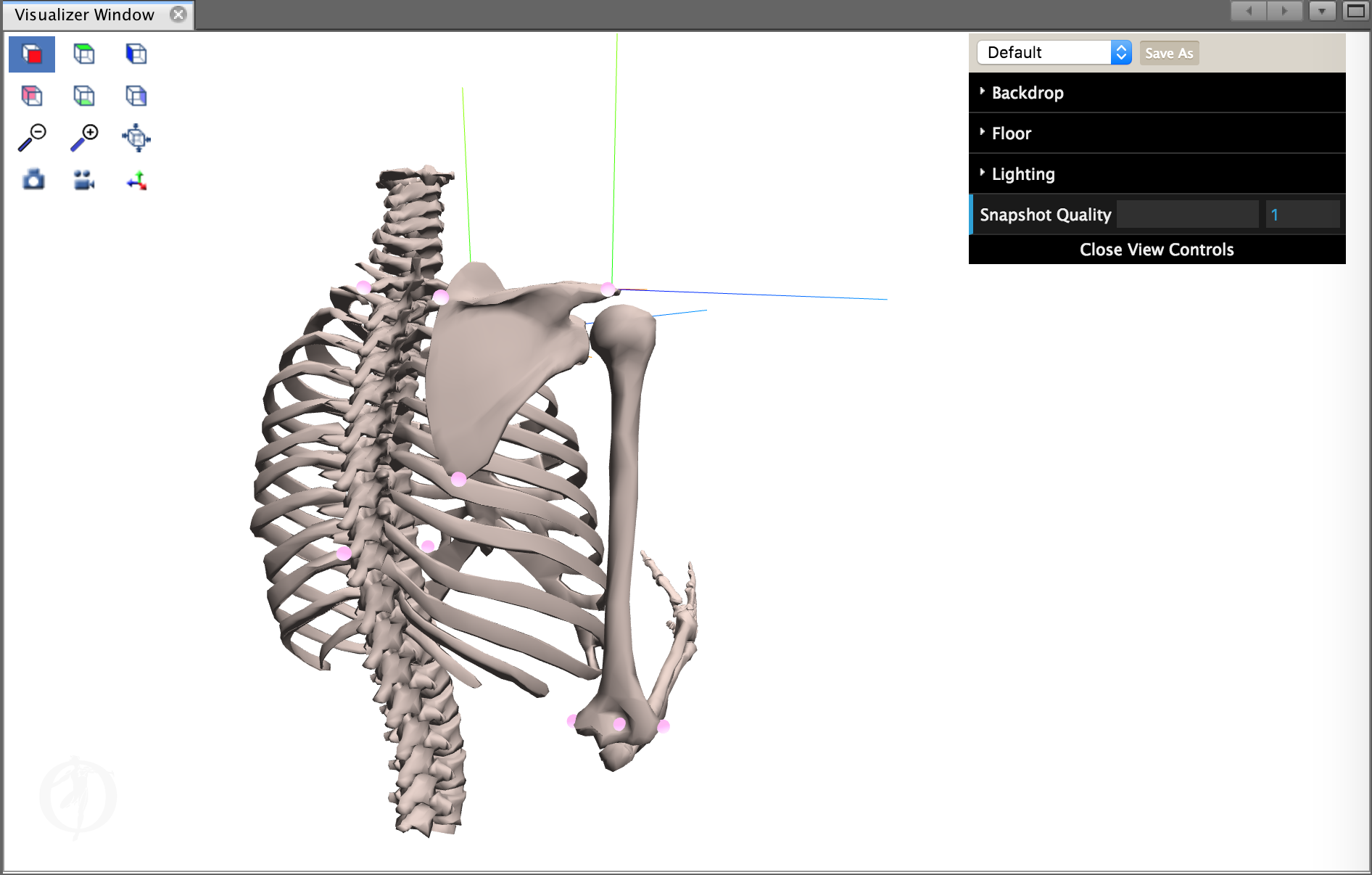Screen dimensions: 1372x875
Task: Expand the Lighting section
Action: (x=1022, y=173)
